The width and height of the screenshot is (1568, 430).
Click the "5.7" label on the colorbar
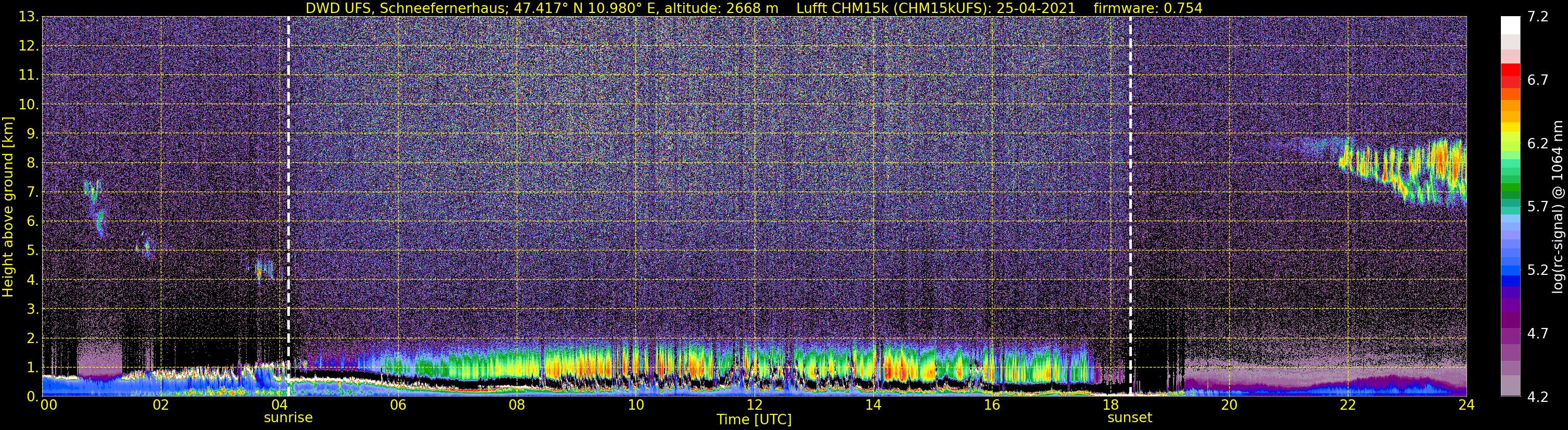click(1538, 207)
